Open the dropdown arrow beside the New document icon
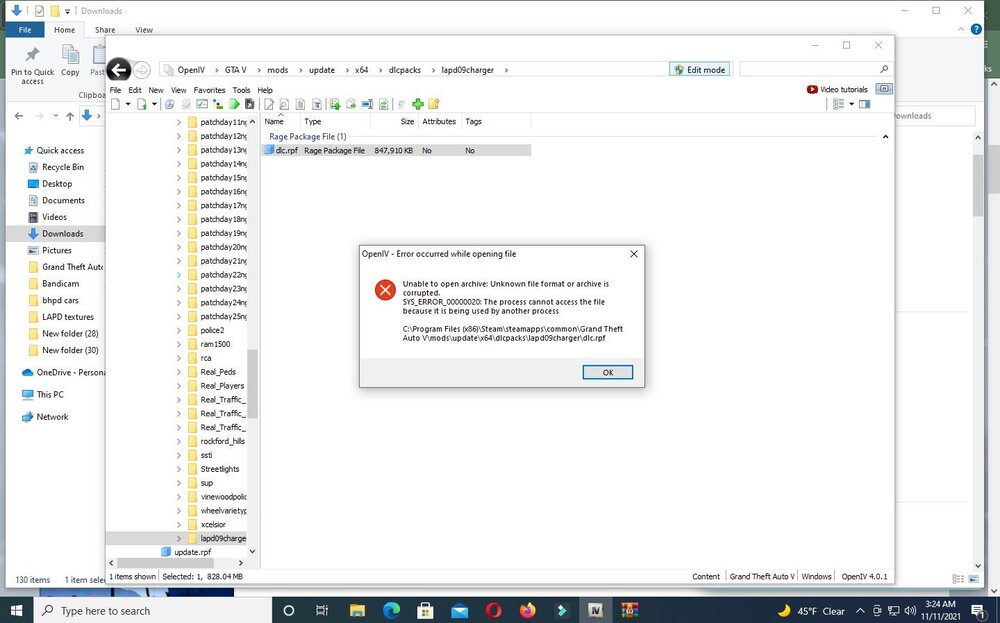Image resolution: width=1000 pixels, height=623 pixels. [x=128, y=104]
